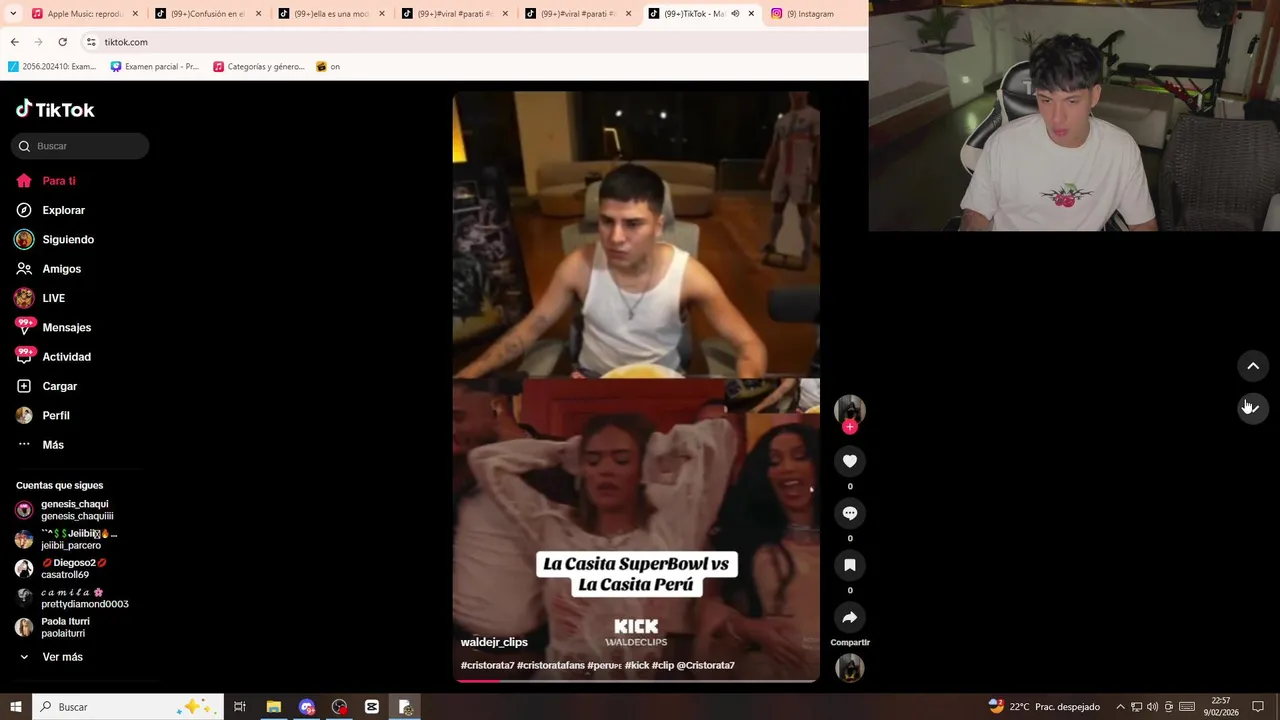Open Cargar to upload a video
The width and height of the screenshot is (1280, 720).
pos(46,386)
